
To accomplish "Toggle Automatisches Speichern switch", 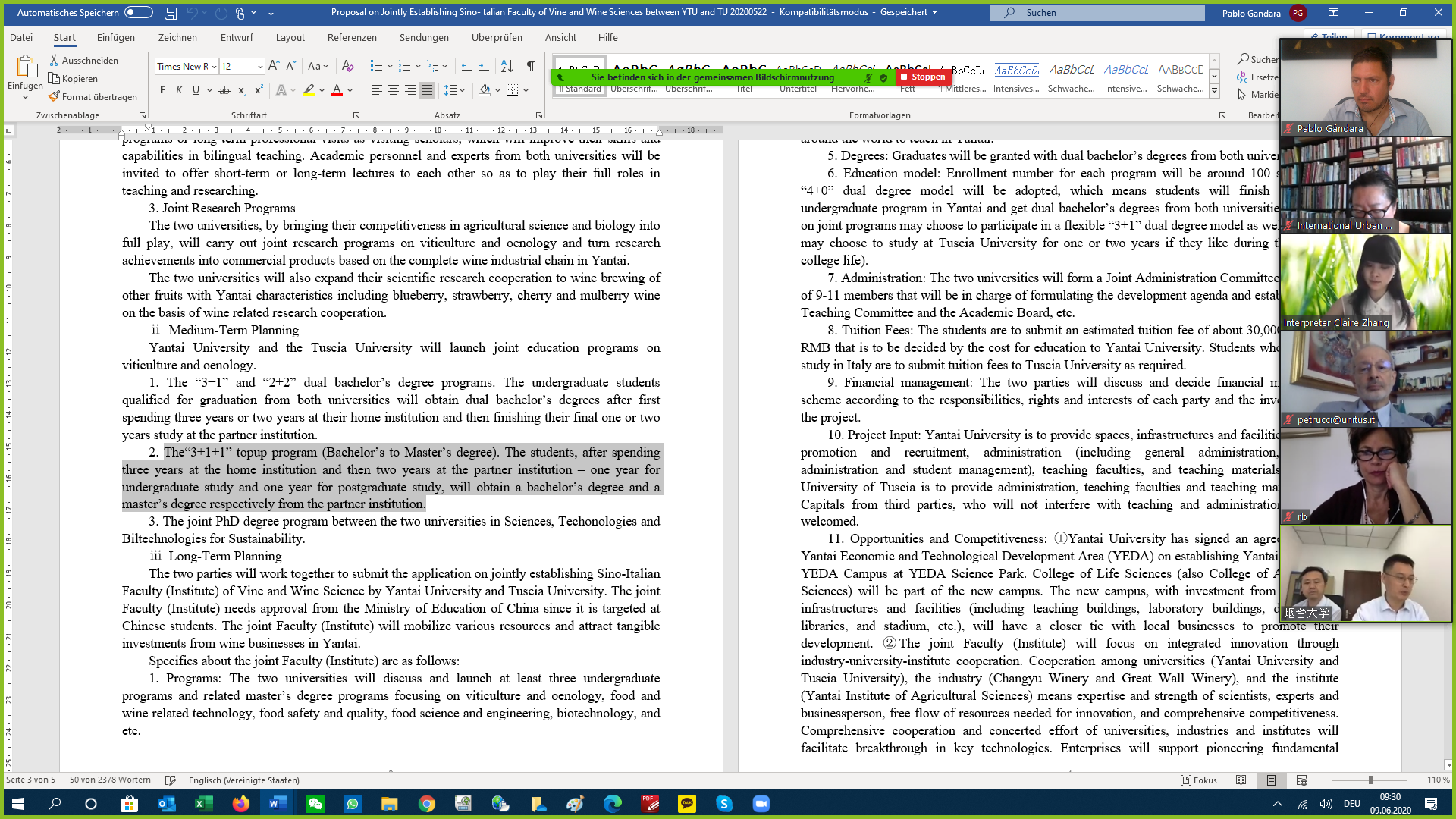I will click(139, 12).
